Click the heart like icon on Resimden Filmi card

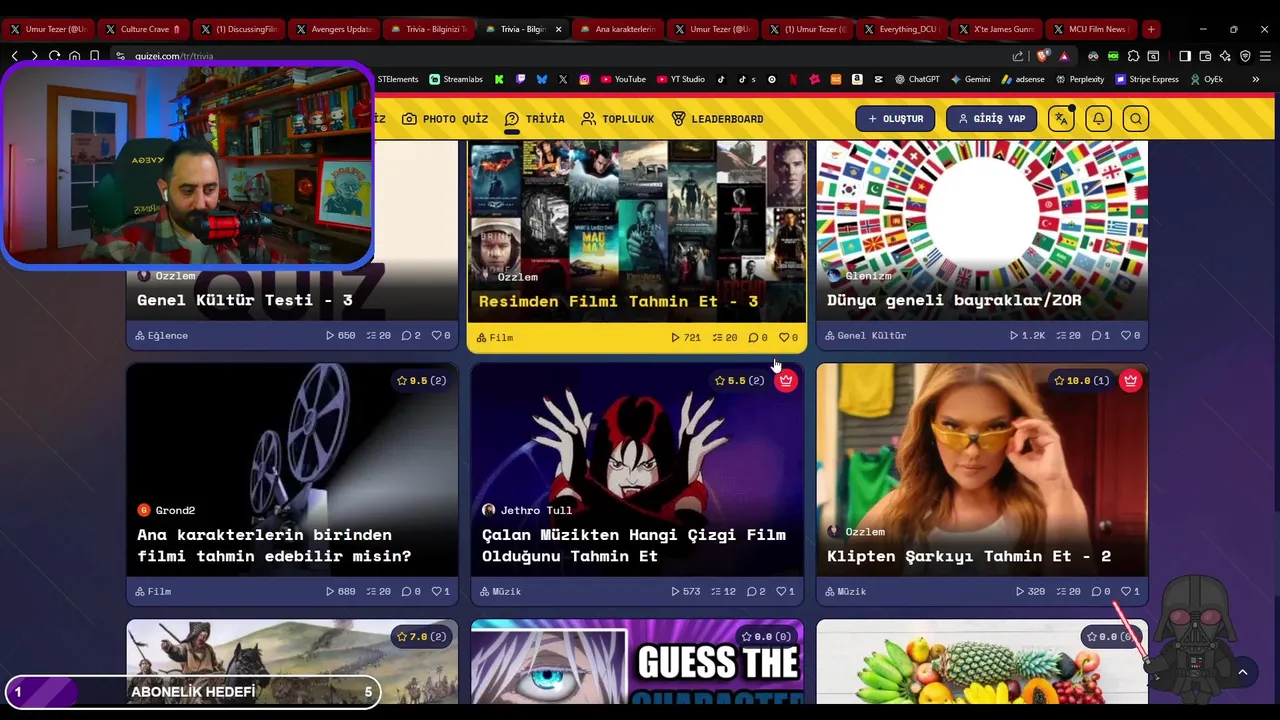784,338
